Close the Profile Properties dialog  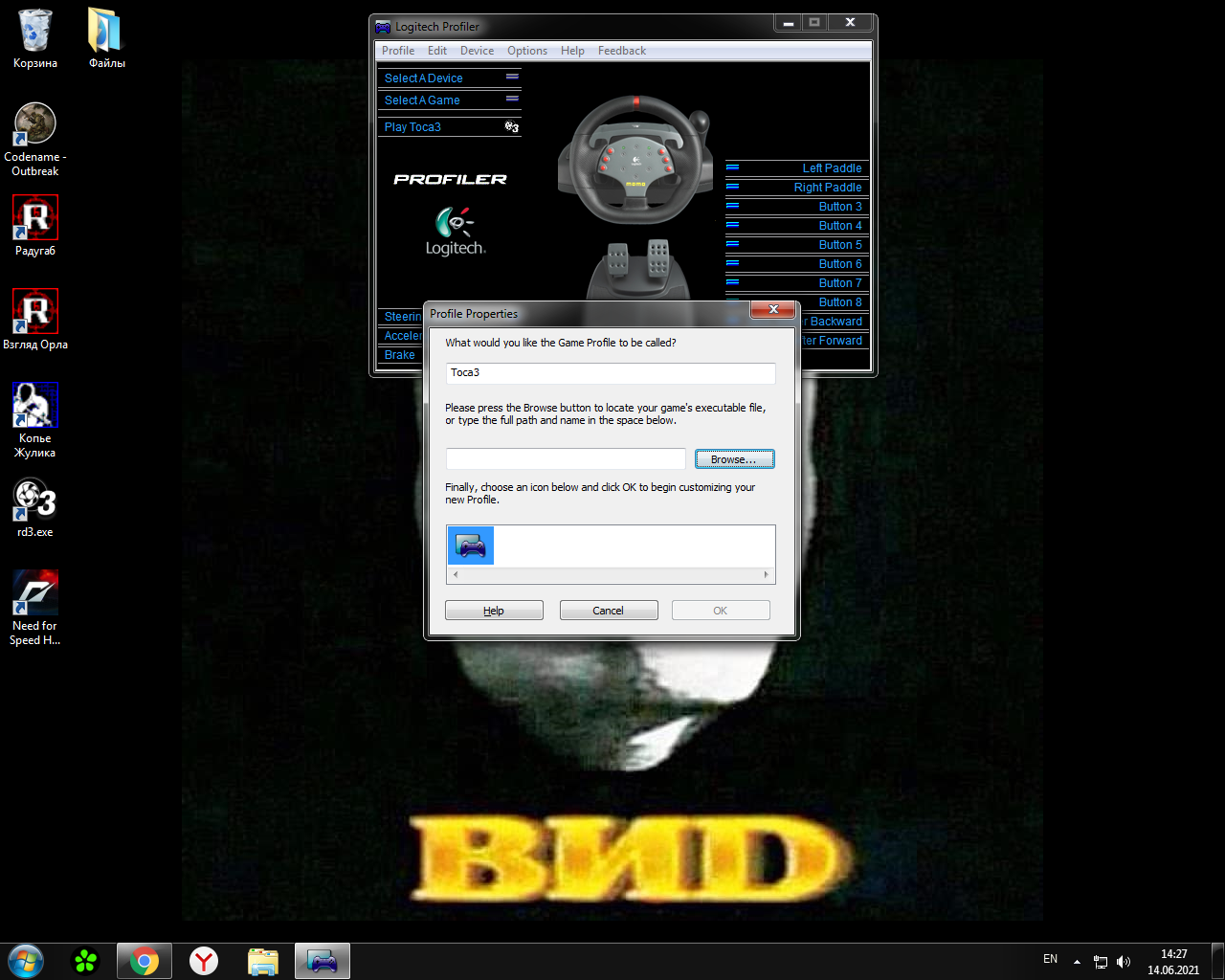pyautogui.click(x=773, y=309)
